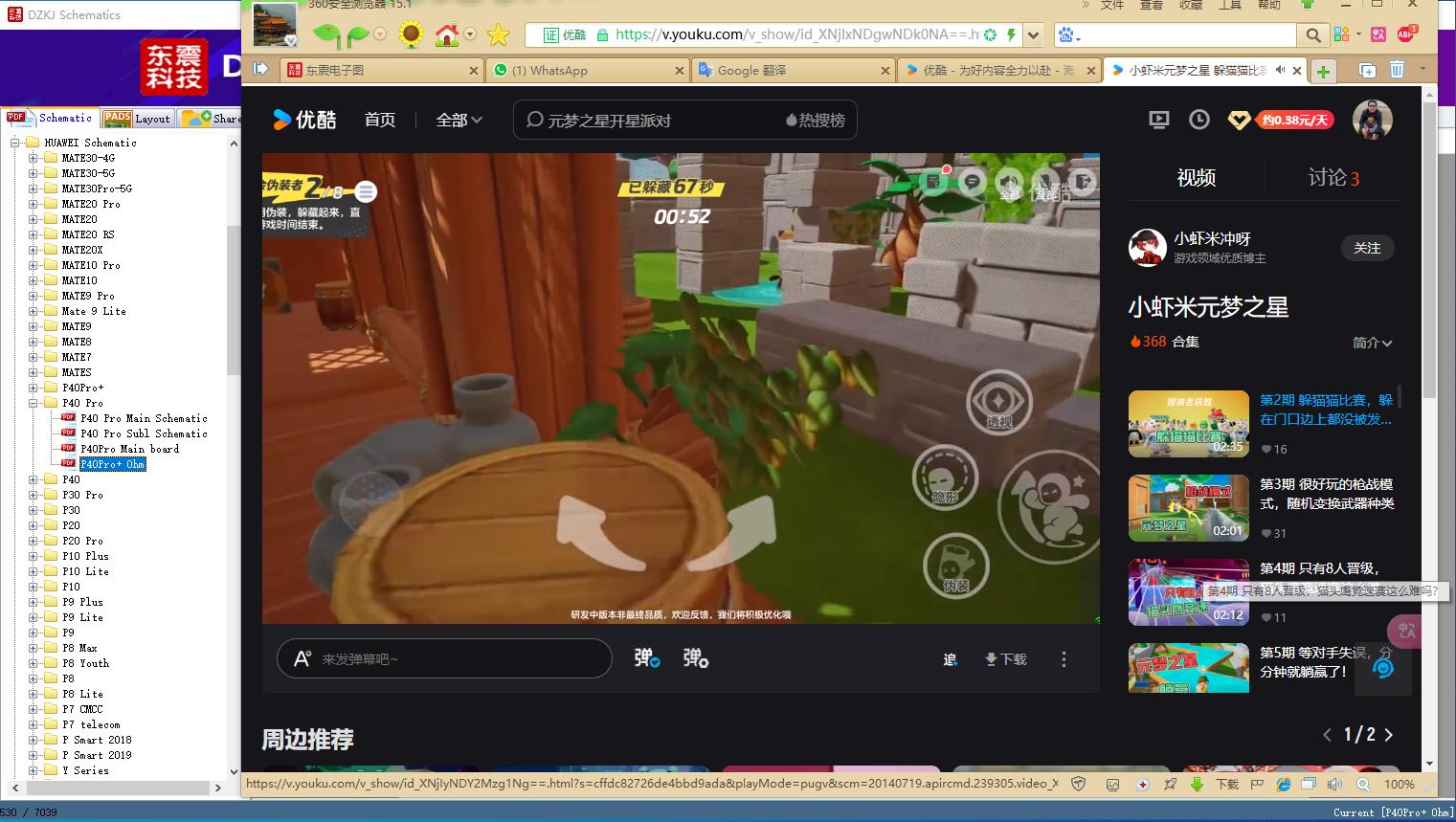Click the speaker icon in browser status bar

[1335, 784]
